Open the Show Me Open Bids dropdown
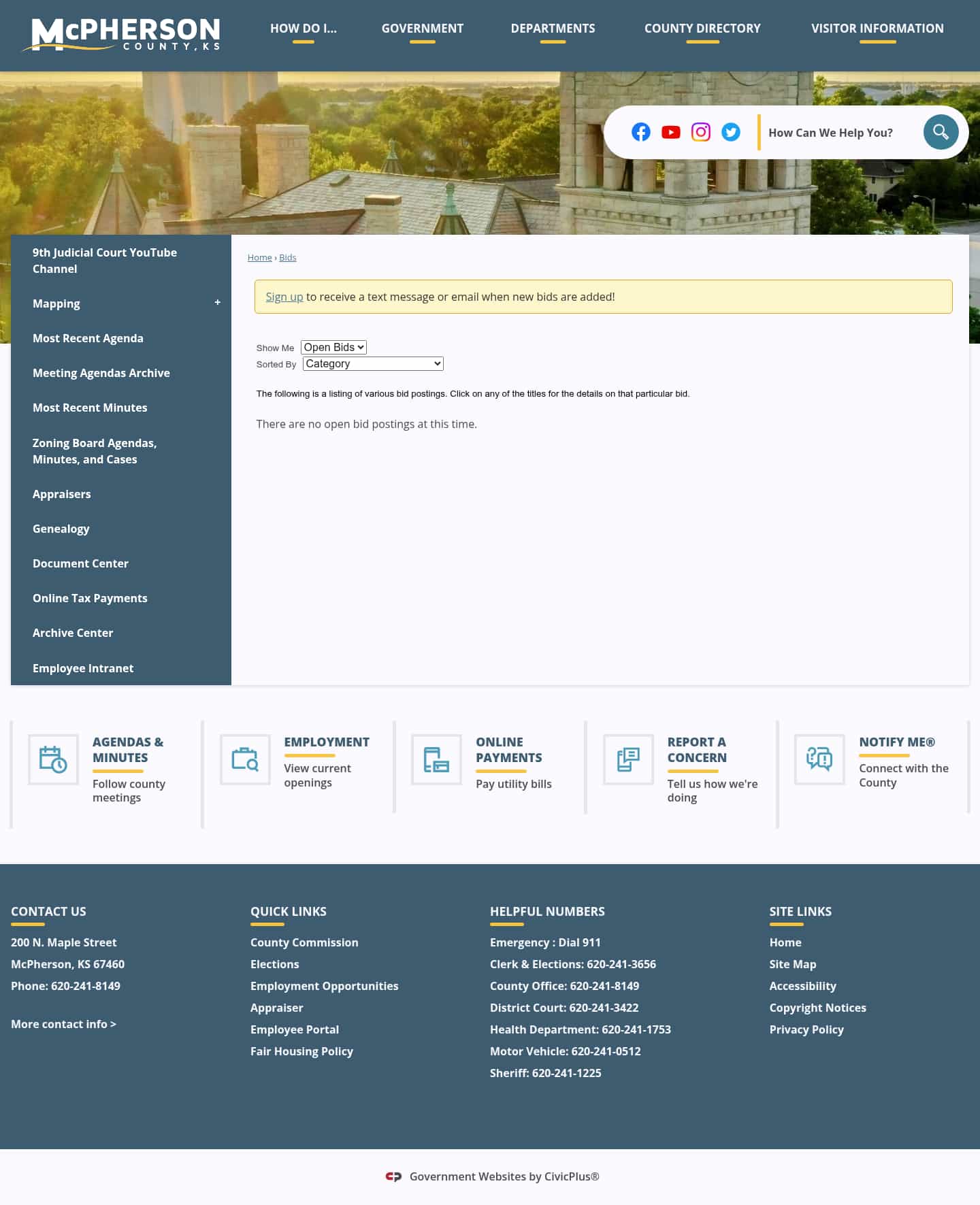The width and height of the screenshot is (980, 1205). click(x=333, y=347)
